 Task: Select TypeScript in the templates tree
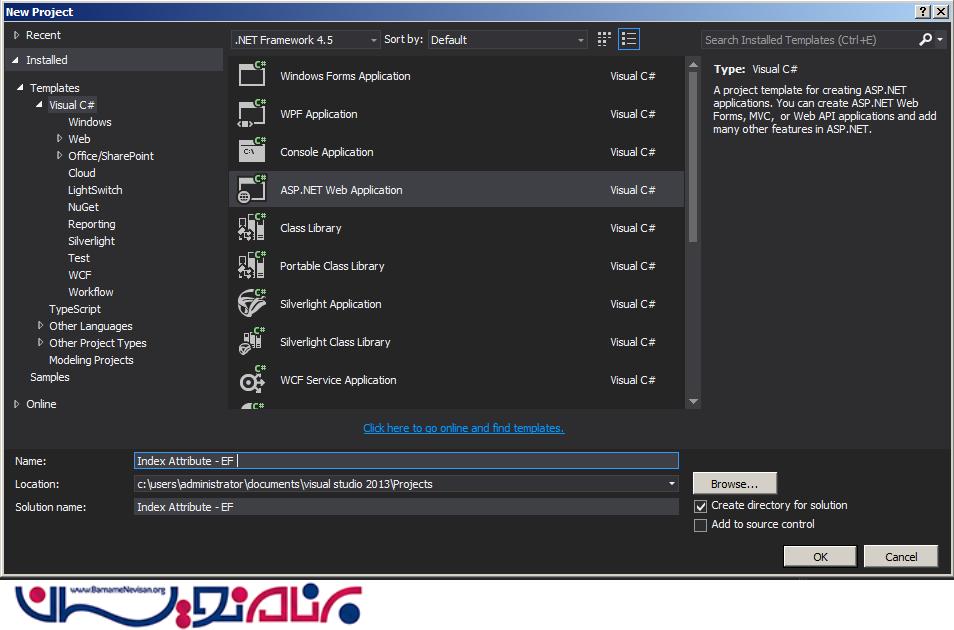point(75,309)
